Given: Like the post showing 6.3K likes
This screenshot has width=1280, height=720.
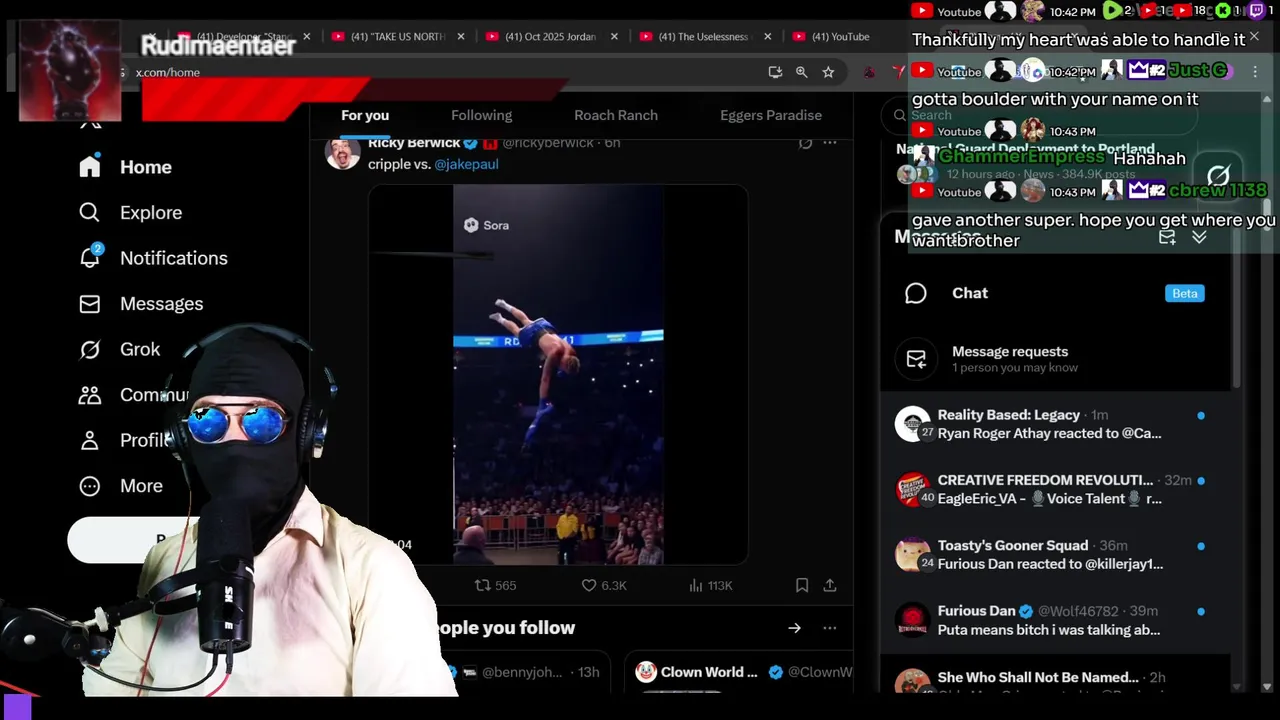Looking at the screenshot, I should click(x=604, y=585).
